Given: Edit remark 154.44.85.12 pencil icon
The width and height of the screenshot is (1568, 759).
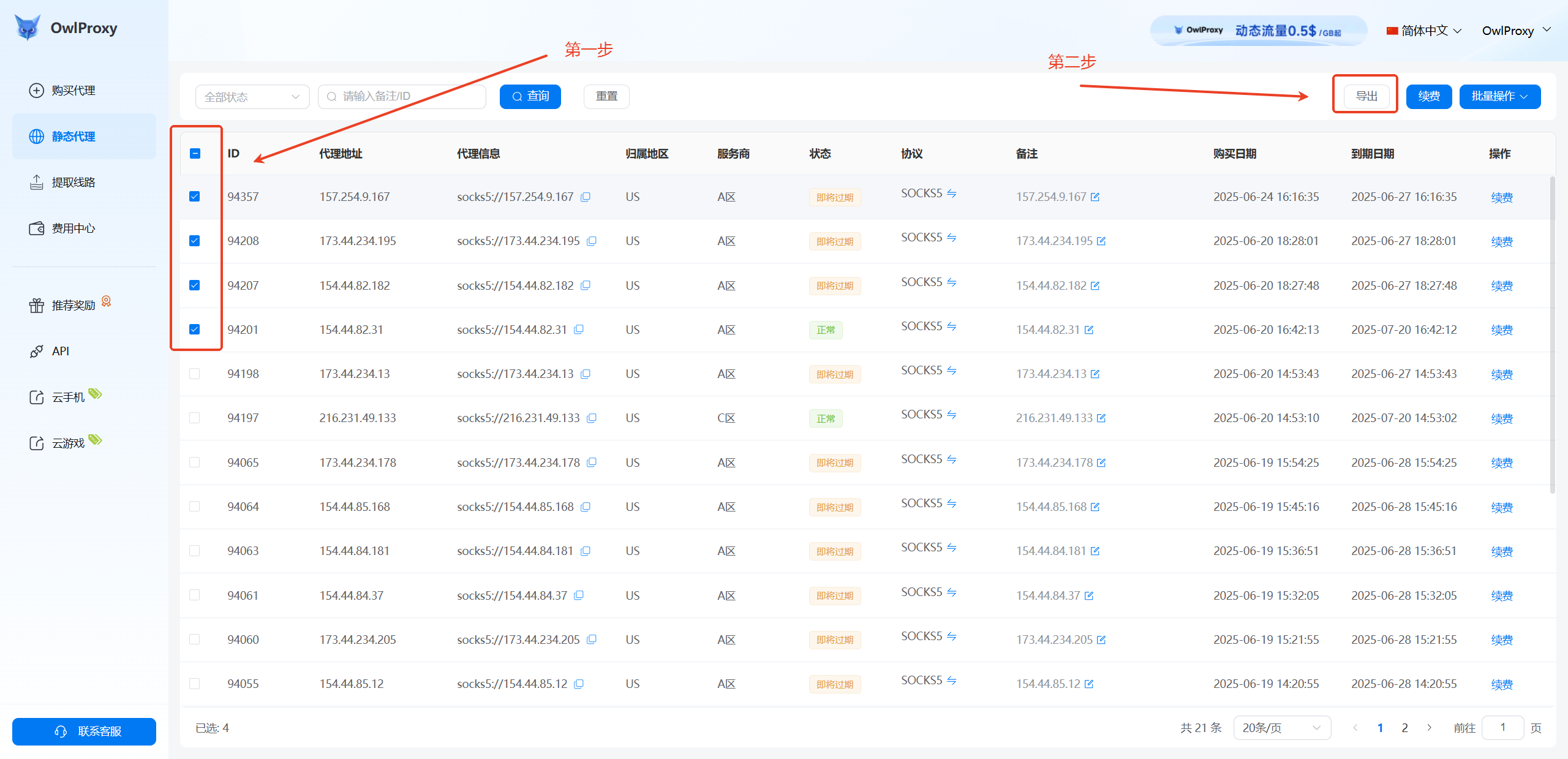Looking at the screenshot, I should tap(1089, 684).
